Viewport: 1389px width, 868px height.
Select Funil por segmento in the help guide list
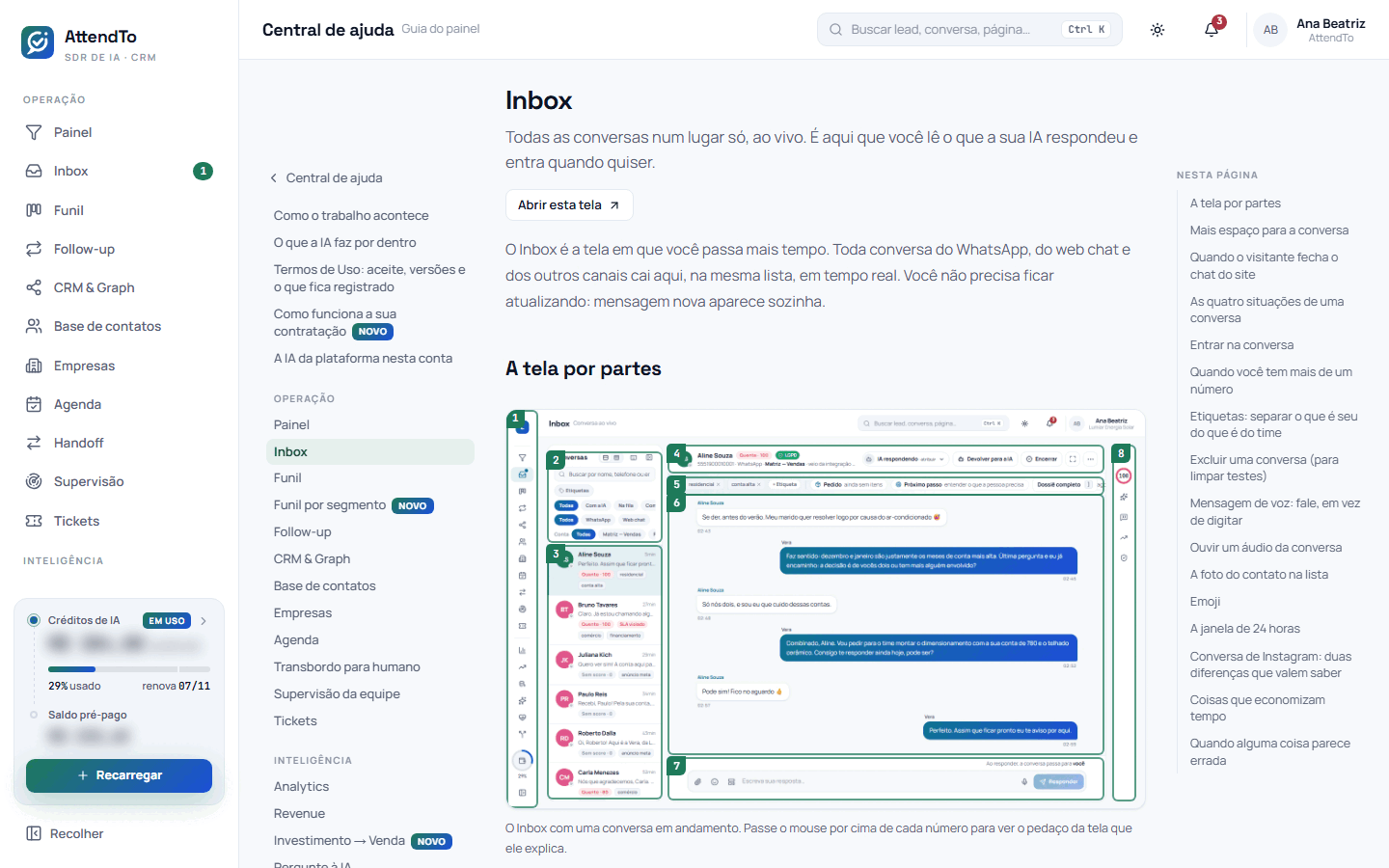click(x=354, y=505)
